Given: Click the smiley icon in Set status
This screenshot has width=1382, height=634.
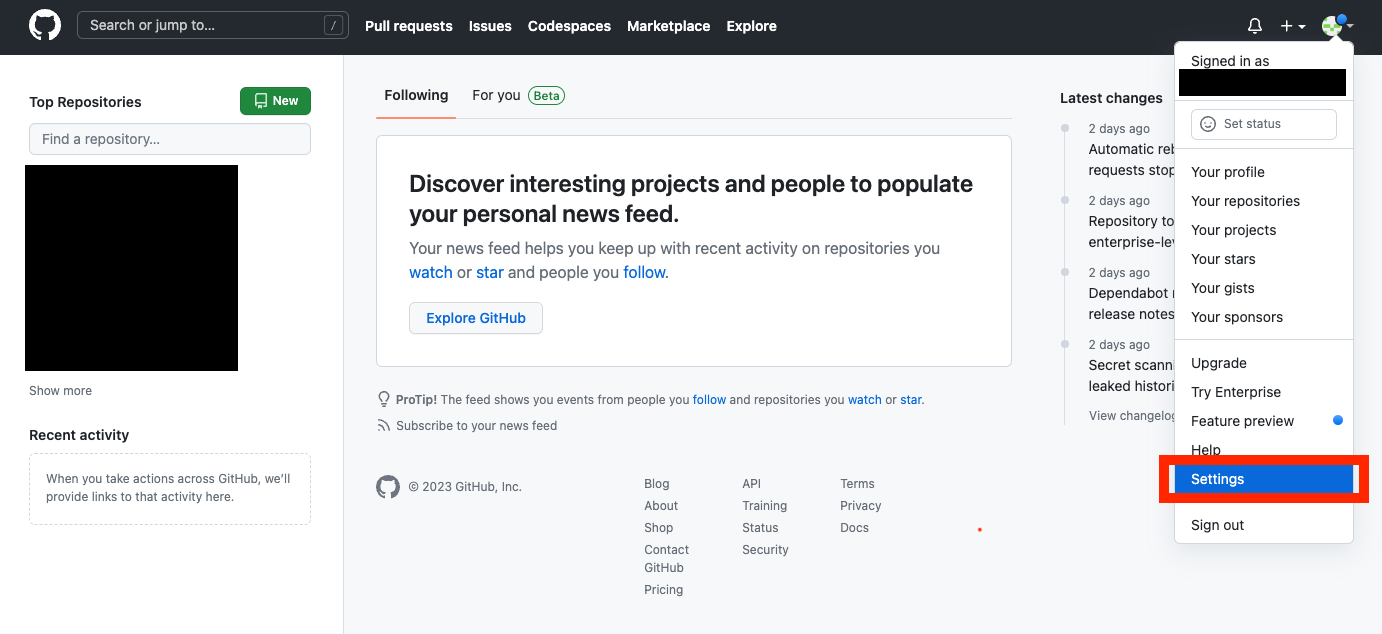Looking at the screenshot, I should coord(1208,124).
